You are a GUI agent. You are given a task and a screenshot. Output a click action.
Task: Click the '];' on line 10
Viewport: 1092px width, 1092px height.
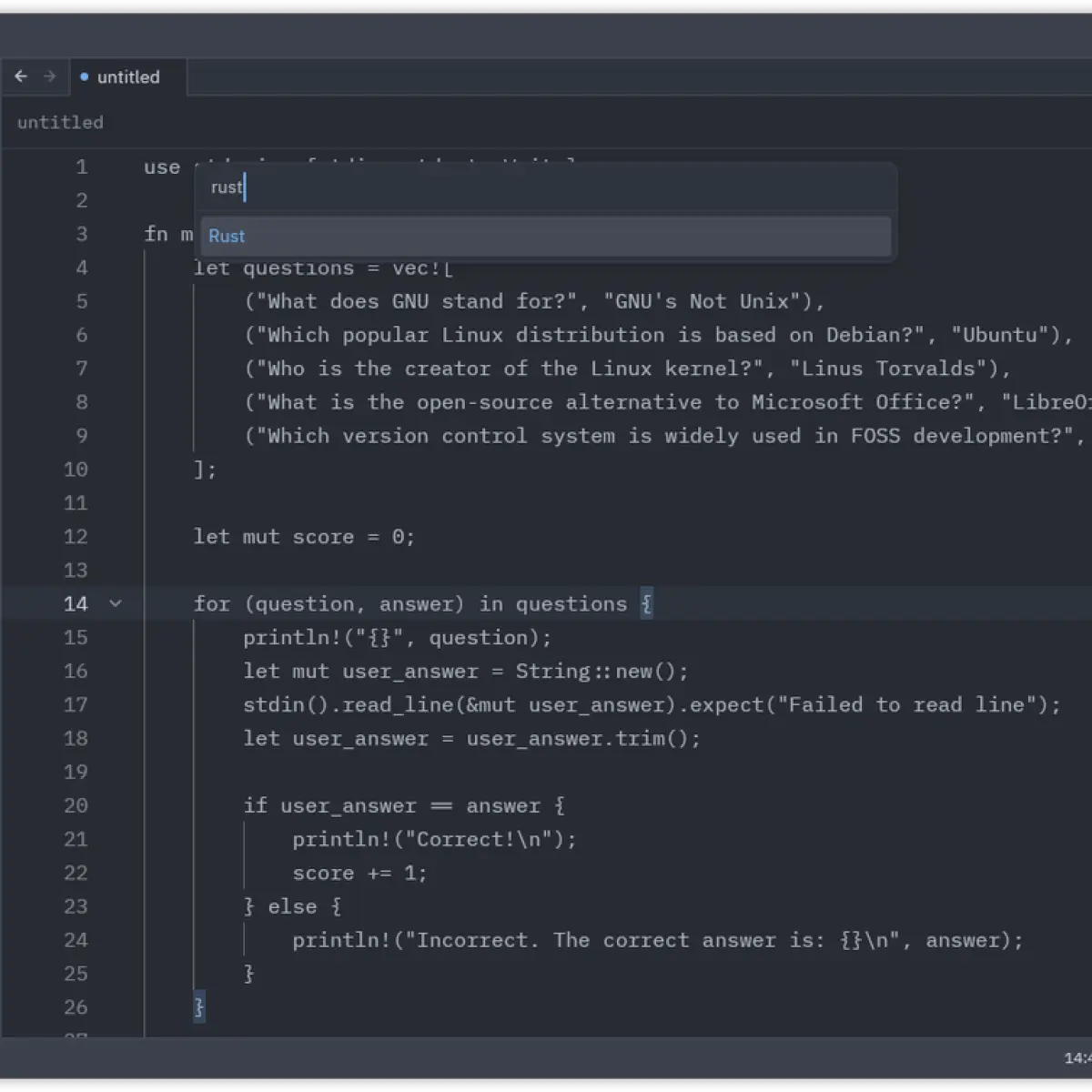pyautogui.click(x=205, y=470)
